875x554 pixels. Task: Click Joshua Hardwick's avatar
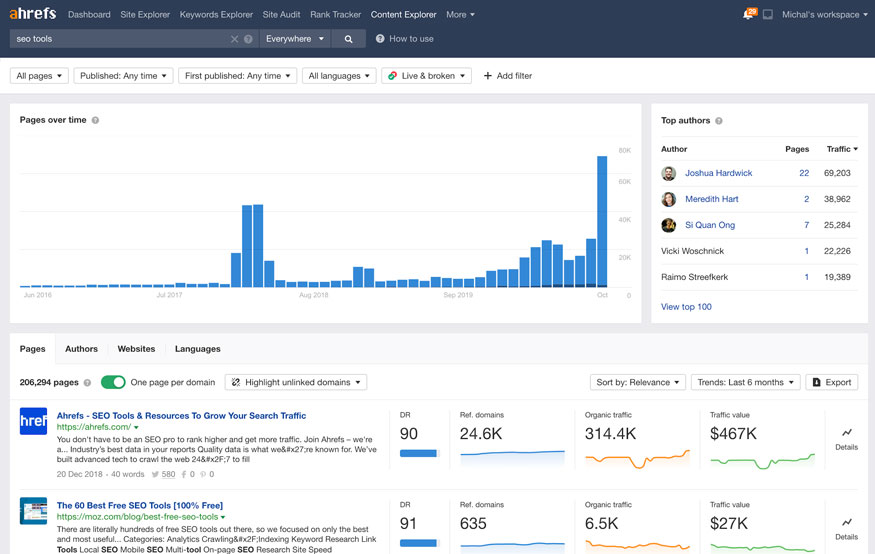click(669, 173)
